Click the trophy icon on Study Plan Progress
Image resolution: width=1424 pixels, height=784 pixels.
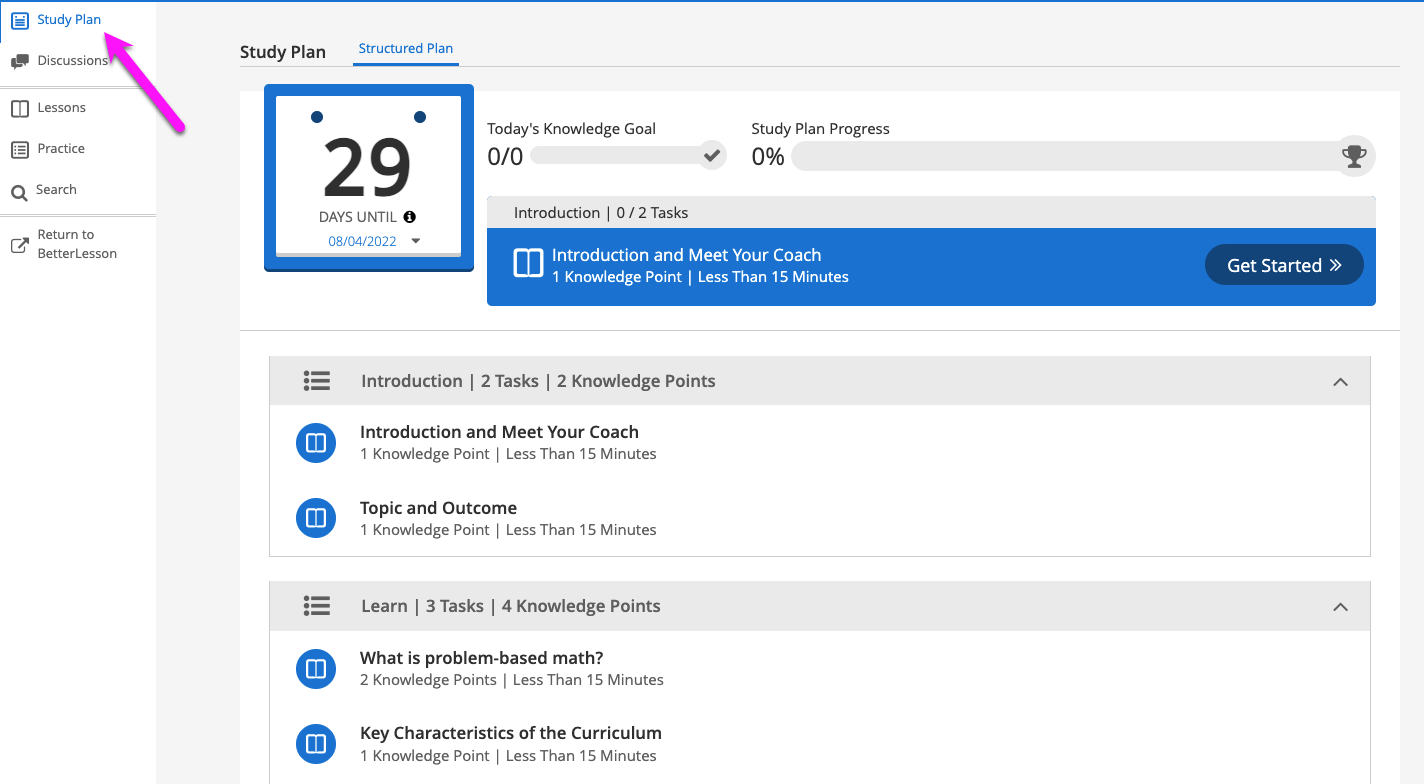click(x=1354, y=156)
